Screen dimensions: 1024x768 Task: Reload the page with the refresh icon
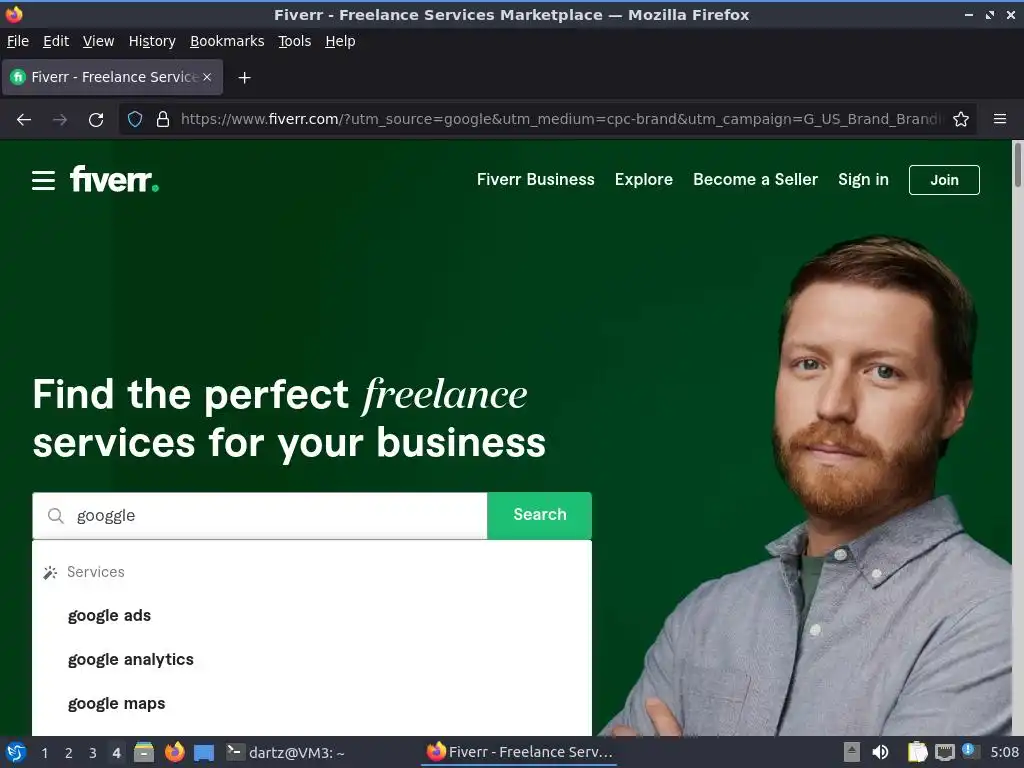[x=96, y=120]
